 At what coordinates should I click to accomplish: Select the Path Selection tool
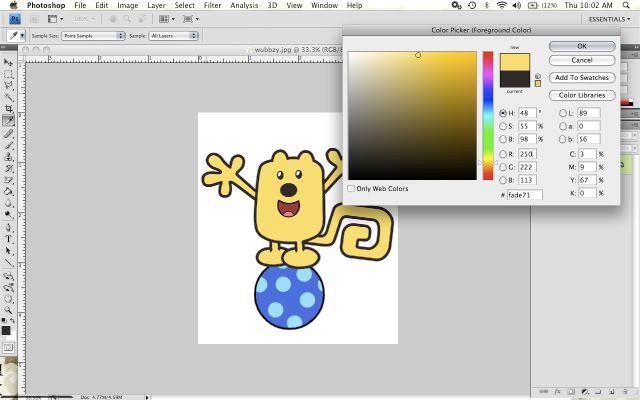click(8, 251)
